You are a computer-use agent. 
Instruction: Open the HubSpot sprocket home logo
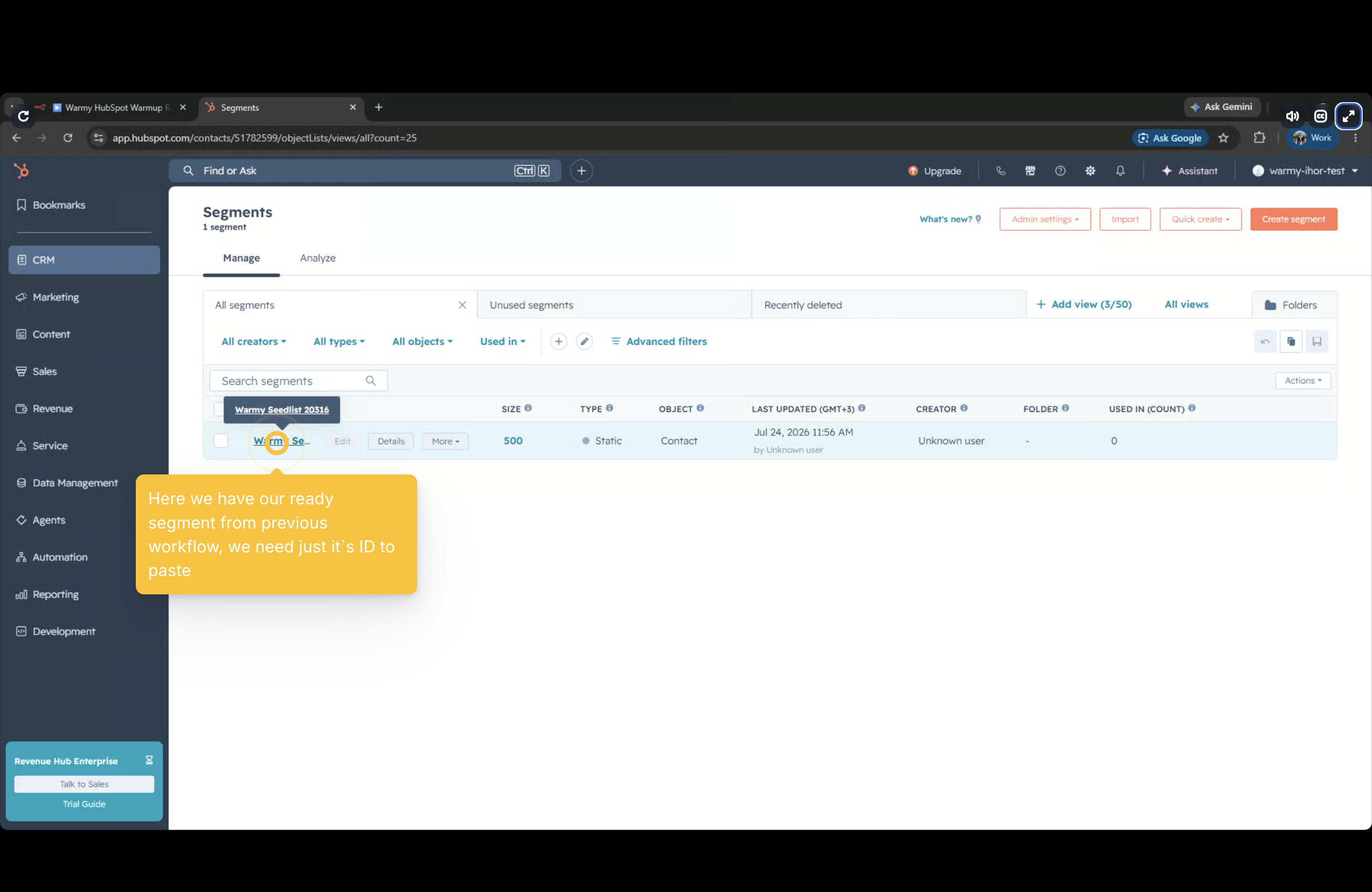point(21,171)
